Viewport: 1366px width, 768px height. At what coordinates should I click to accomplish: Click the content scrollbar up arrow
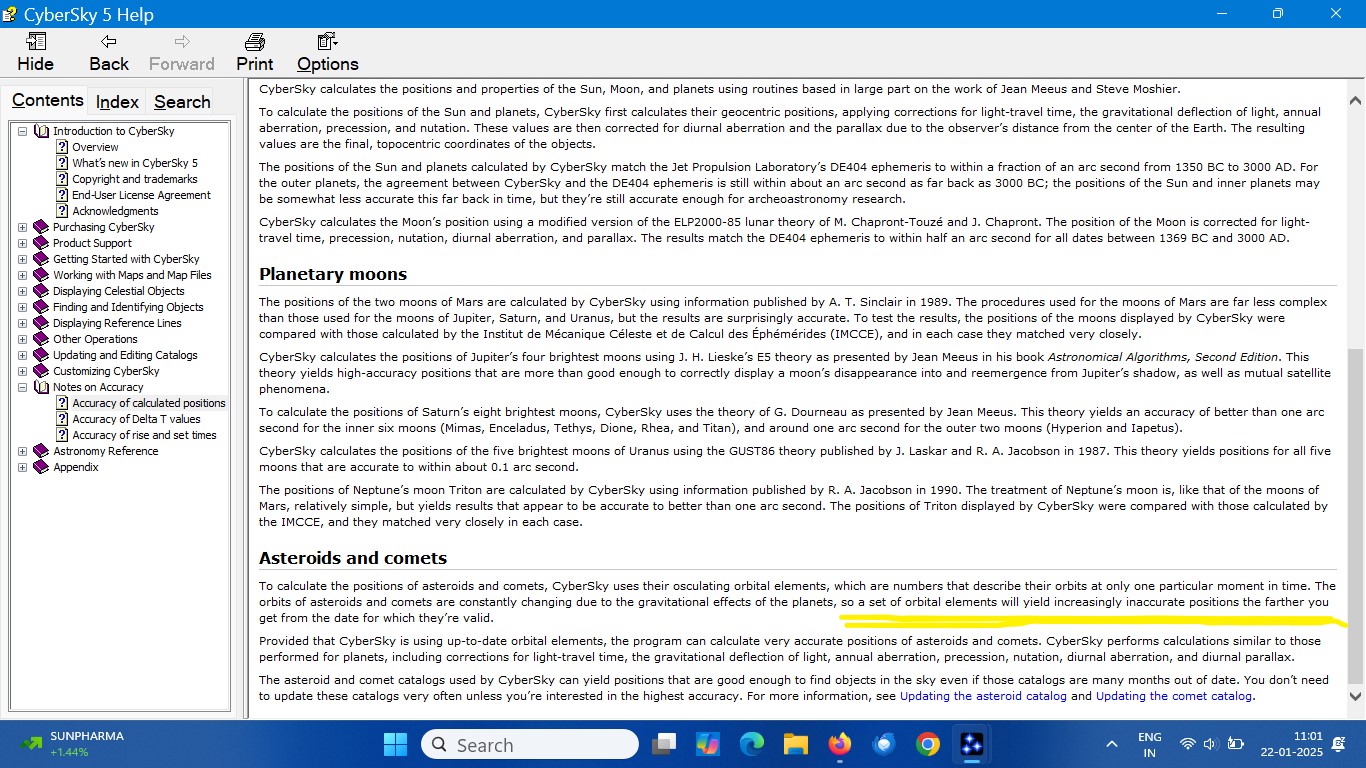[1355, 101]
